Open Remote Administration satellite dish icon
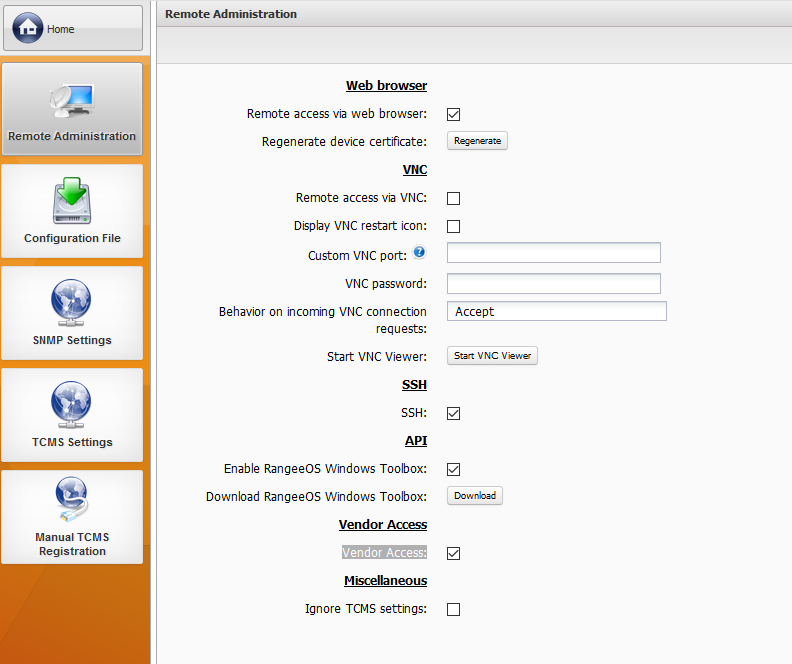The image size is (792, 664). coord(72,99)
